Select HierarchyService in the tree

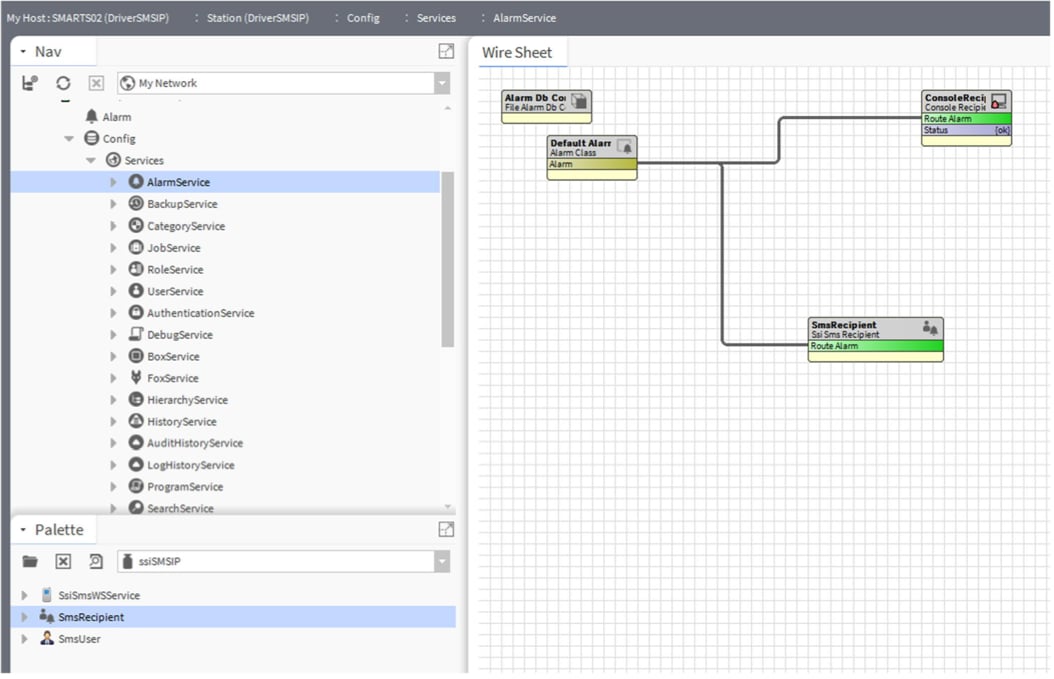pos(187,399)
